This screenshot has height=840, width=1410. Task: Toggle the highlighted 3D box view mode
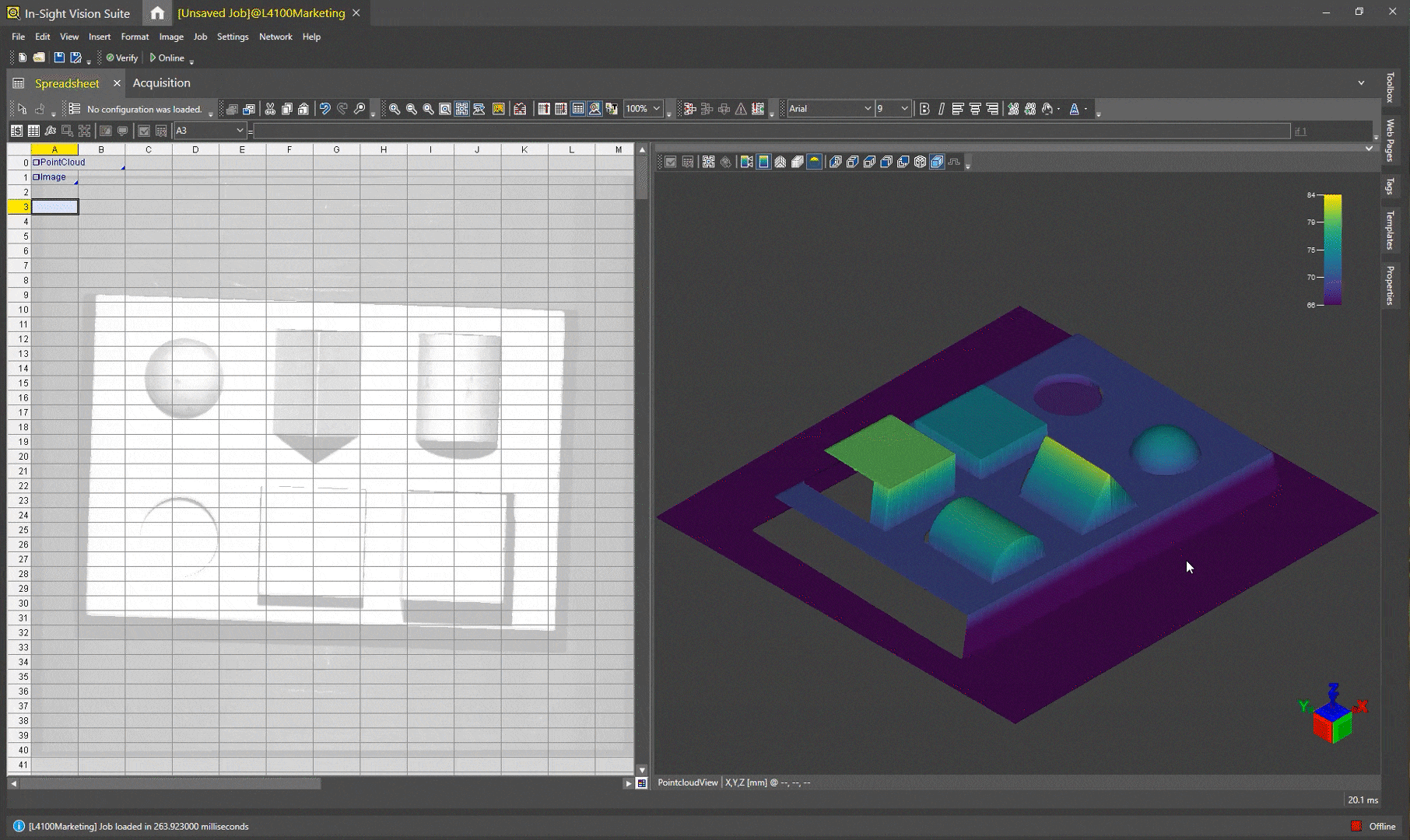pos(937,162)
